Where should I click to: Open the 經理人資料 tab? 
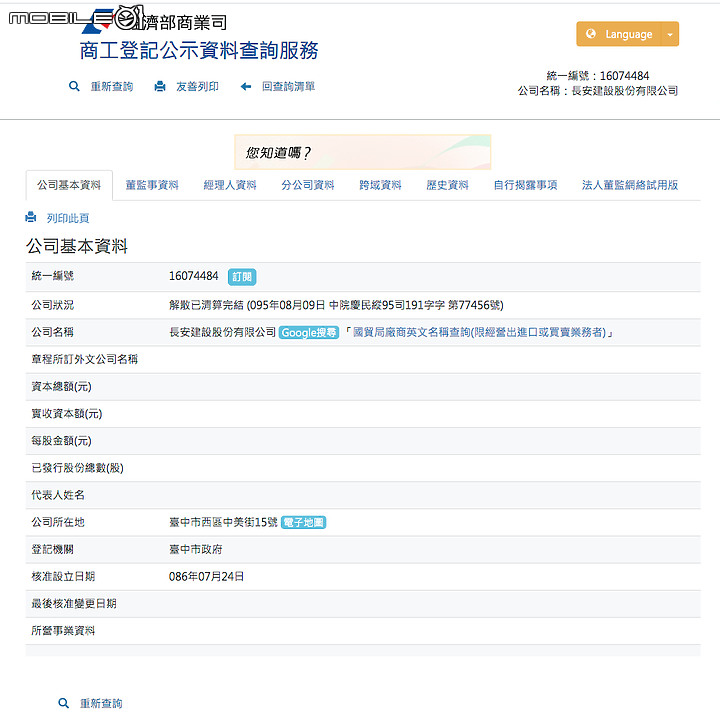pos(230,185)
